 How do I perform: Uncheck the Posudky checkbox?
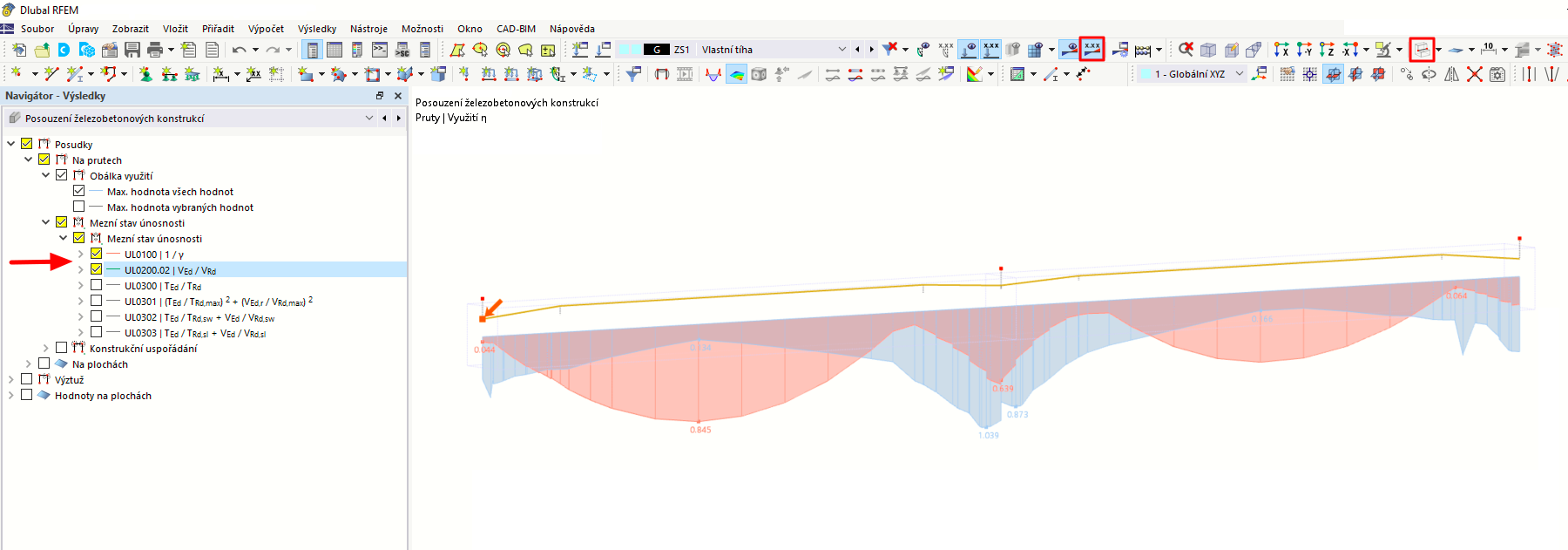click(x=27, y=144)
